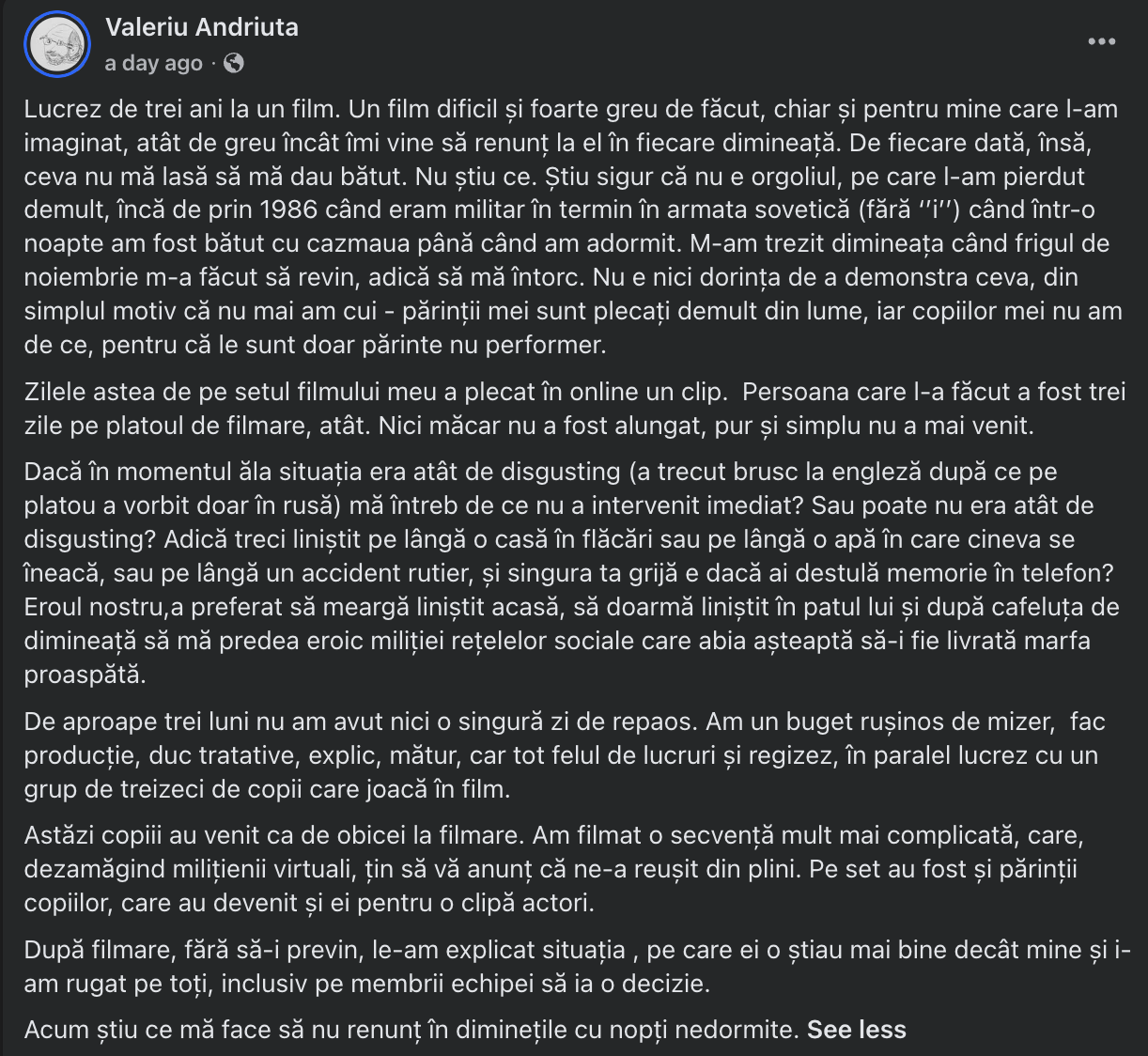Collapse the post with See less
Screen dimensions: 1148x1056
click(x=856, y=1030)
